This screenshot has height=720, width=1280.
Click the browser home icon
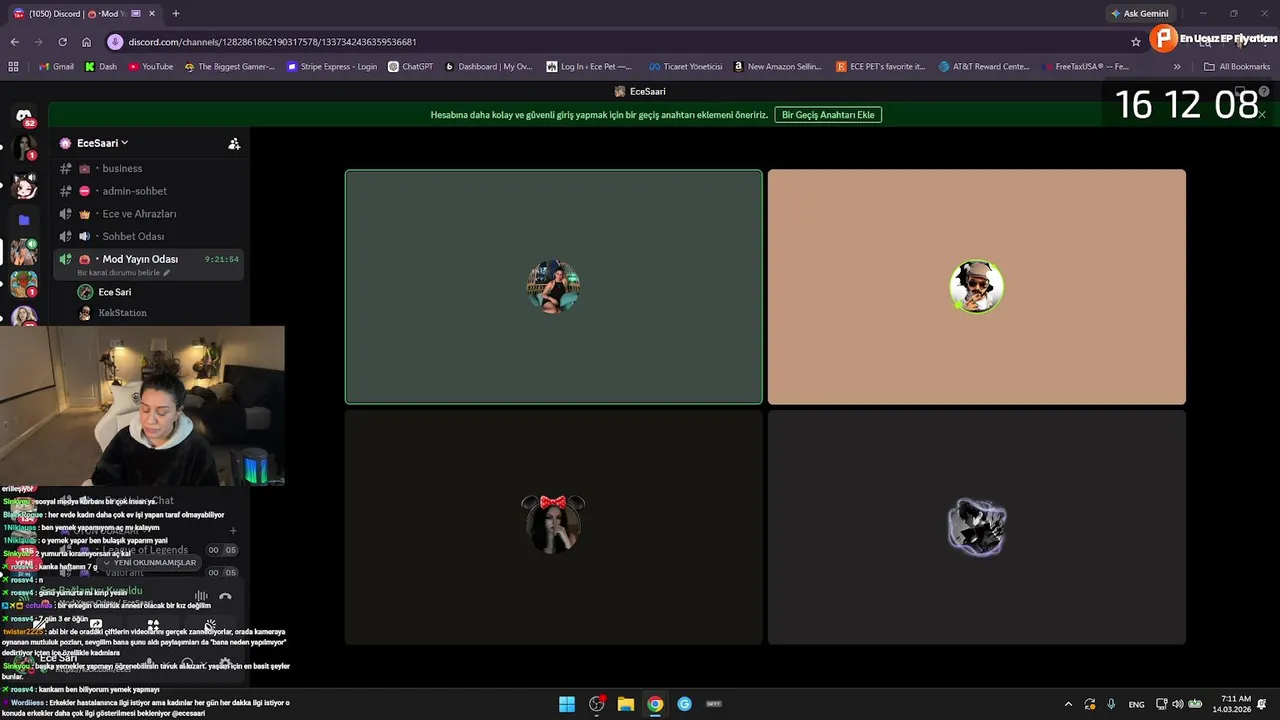pos(86,42)
